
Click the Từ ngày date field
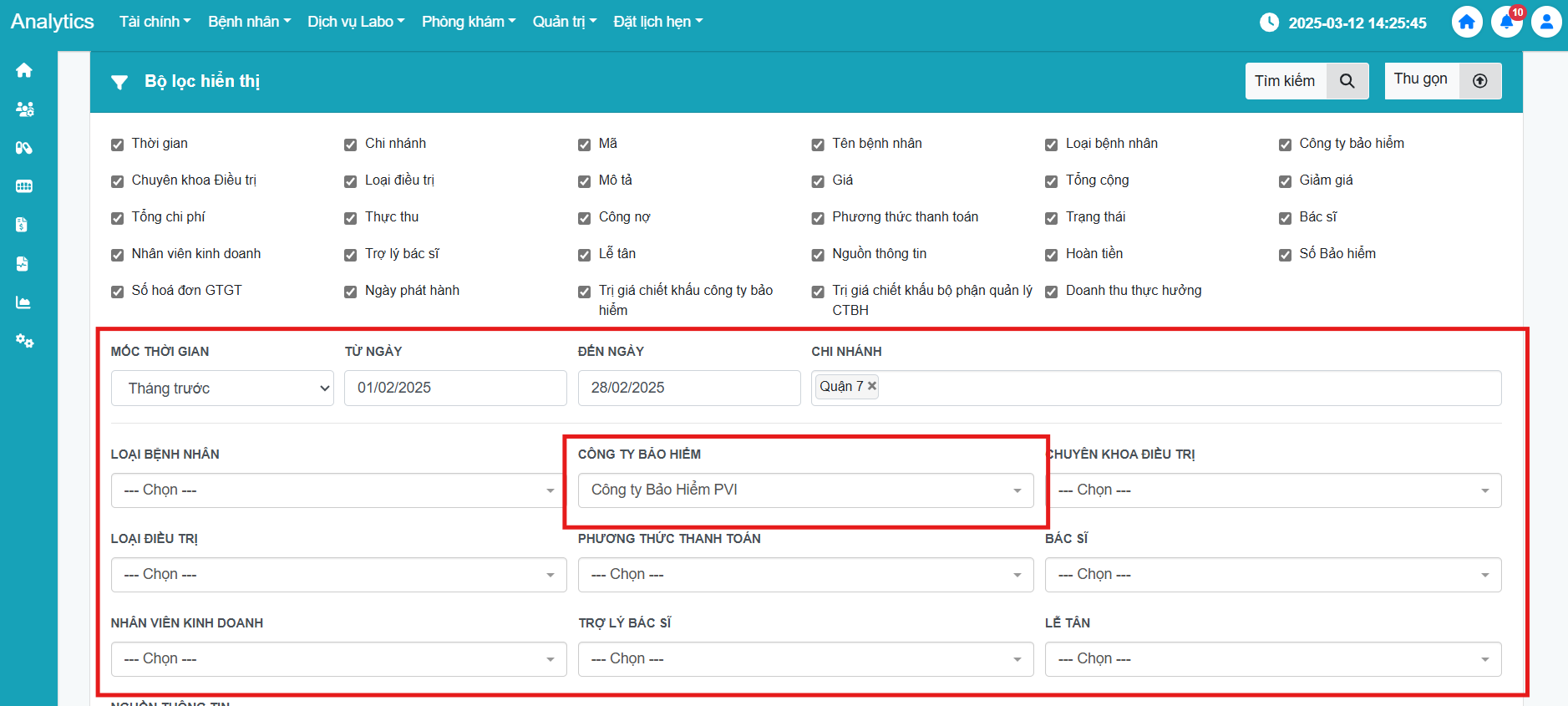point(455,389)
